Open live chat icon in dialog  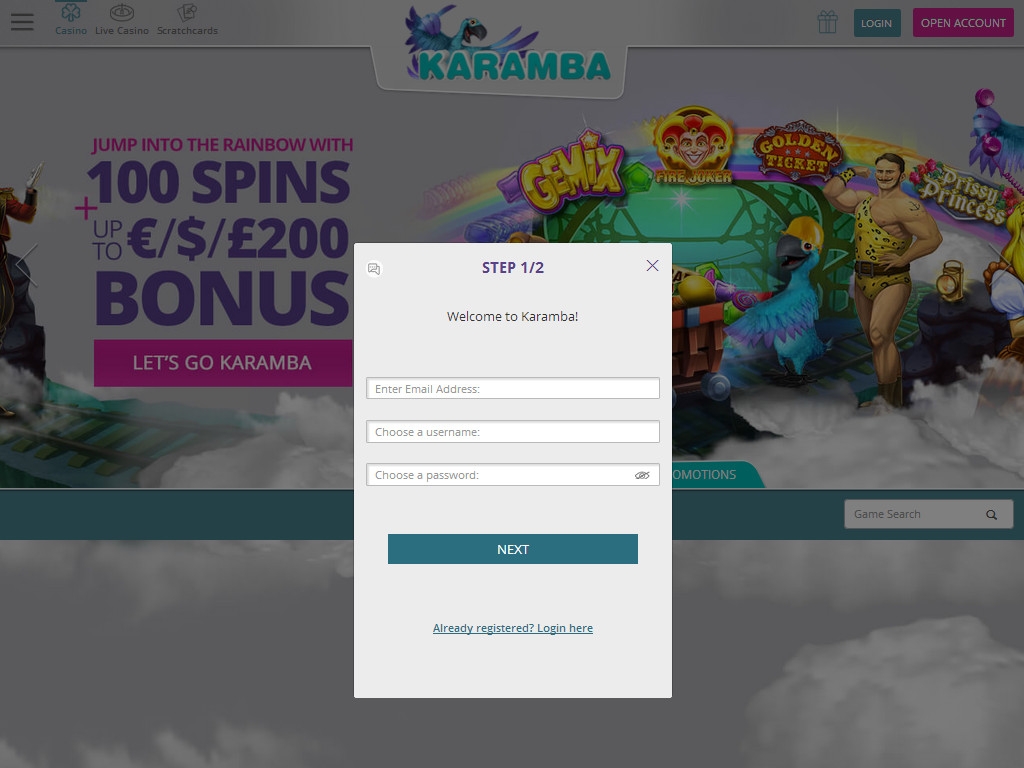point(374,269)
